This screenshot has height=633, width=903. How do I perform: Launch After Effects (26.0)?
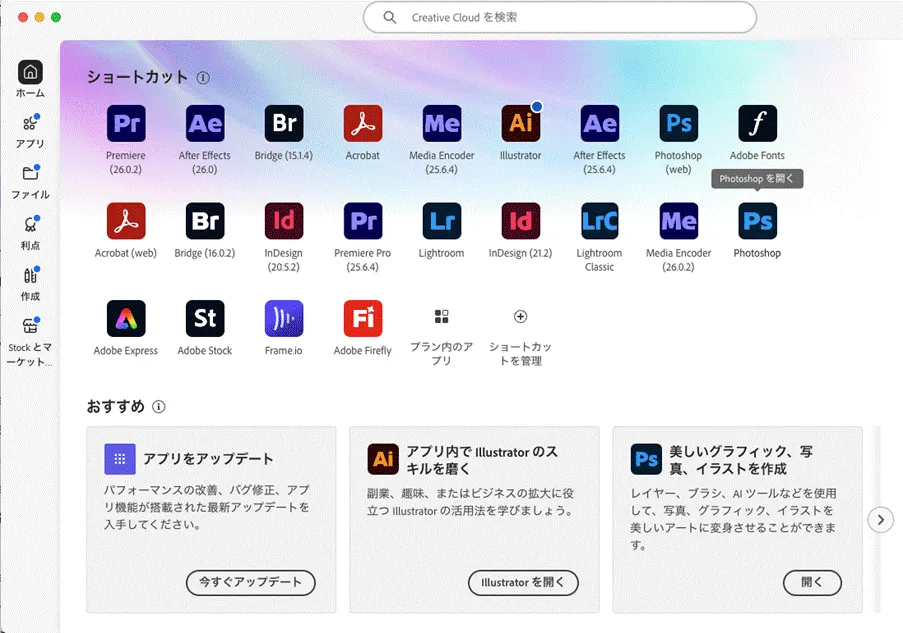[204, 123]
